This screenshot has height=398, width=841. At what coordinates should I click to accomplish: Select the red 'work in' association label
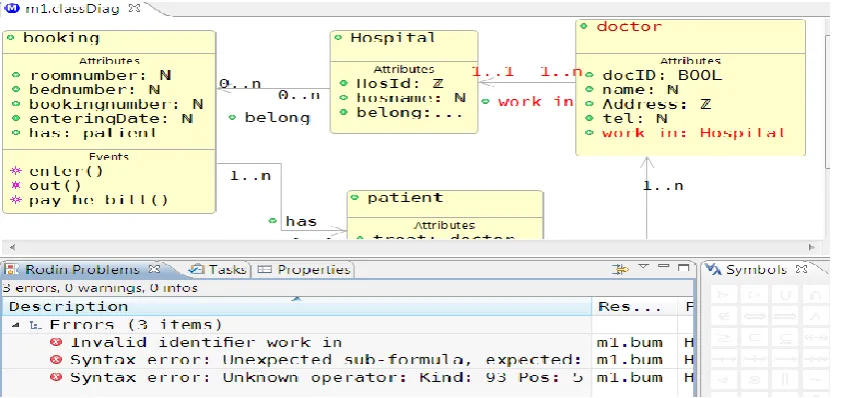535,102
